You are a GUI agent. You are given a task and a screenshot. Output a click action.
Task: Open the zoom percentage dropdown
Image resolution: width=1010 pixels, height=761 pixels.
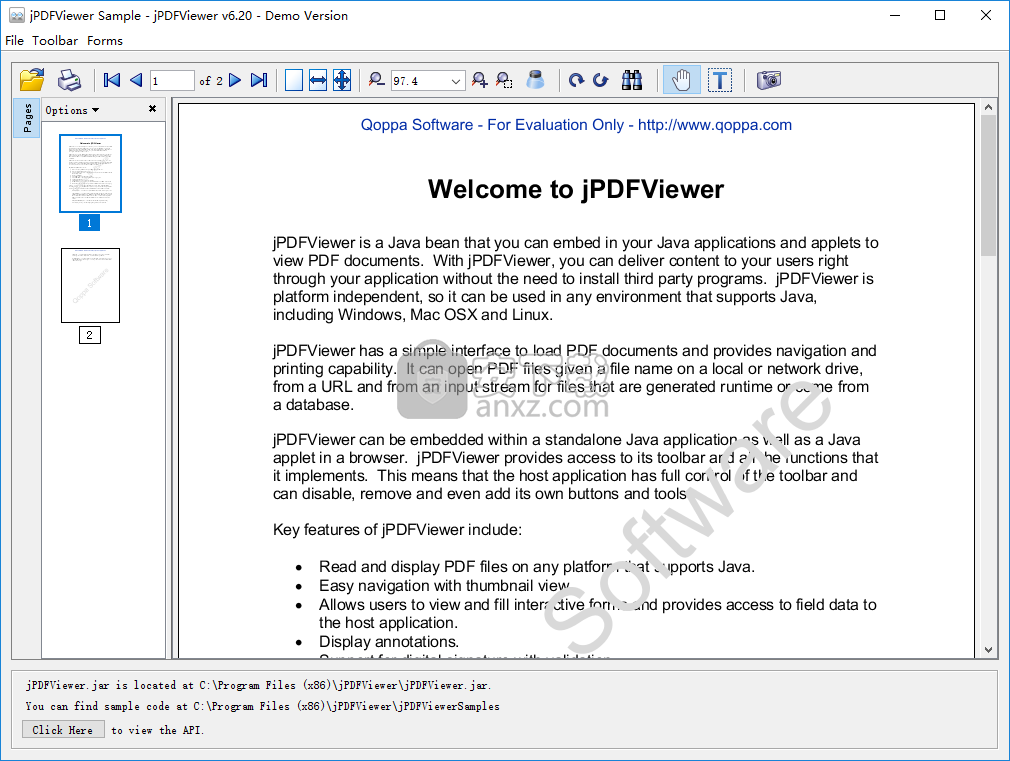click(455, 81)
